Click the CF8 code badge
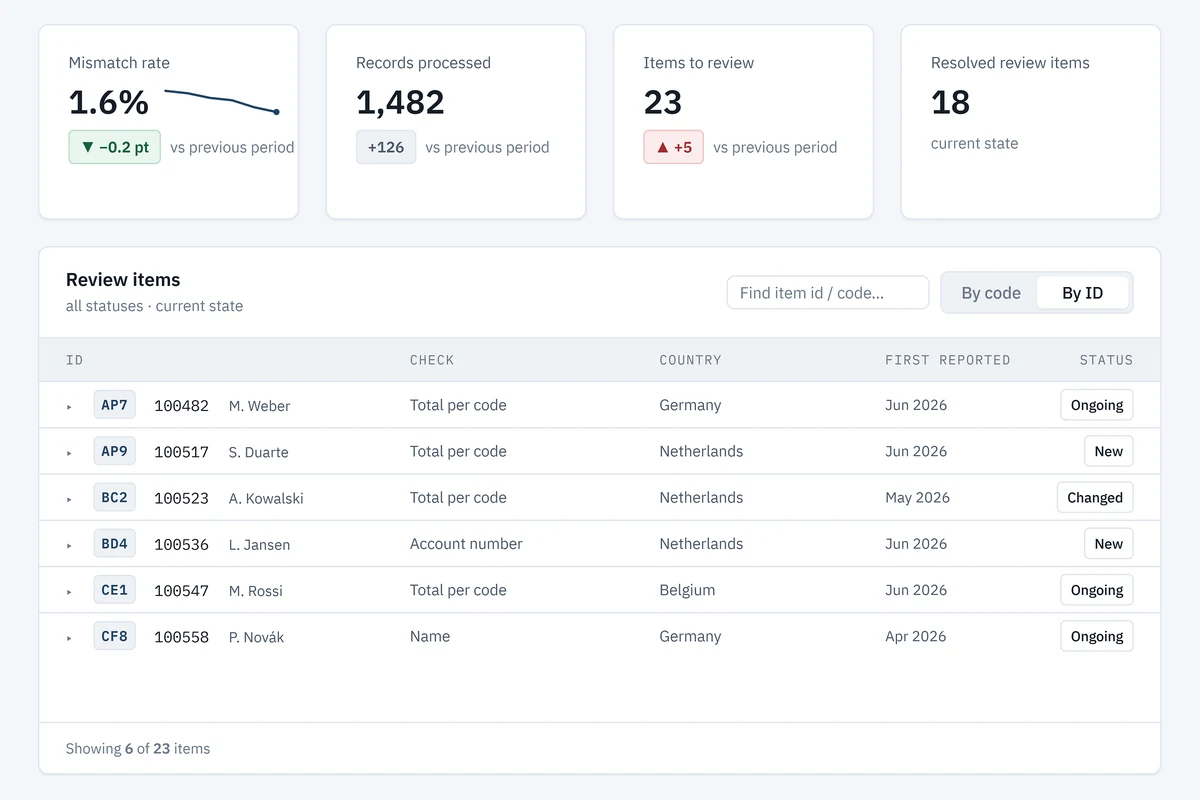1200x800 pixels. pyautogui.click(x=114, y=636)
